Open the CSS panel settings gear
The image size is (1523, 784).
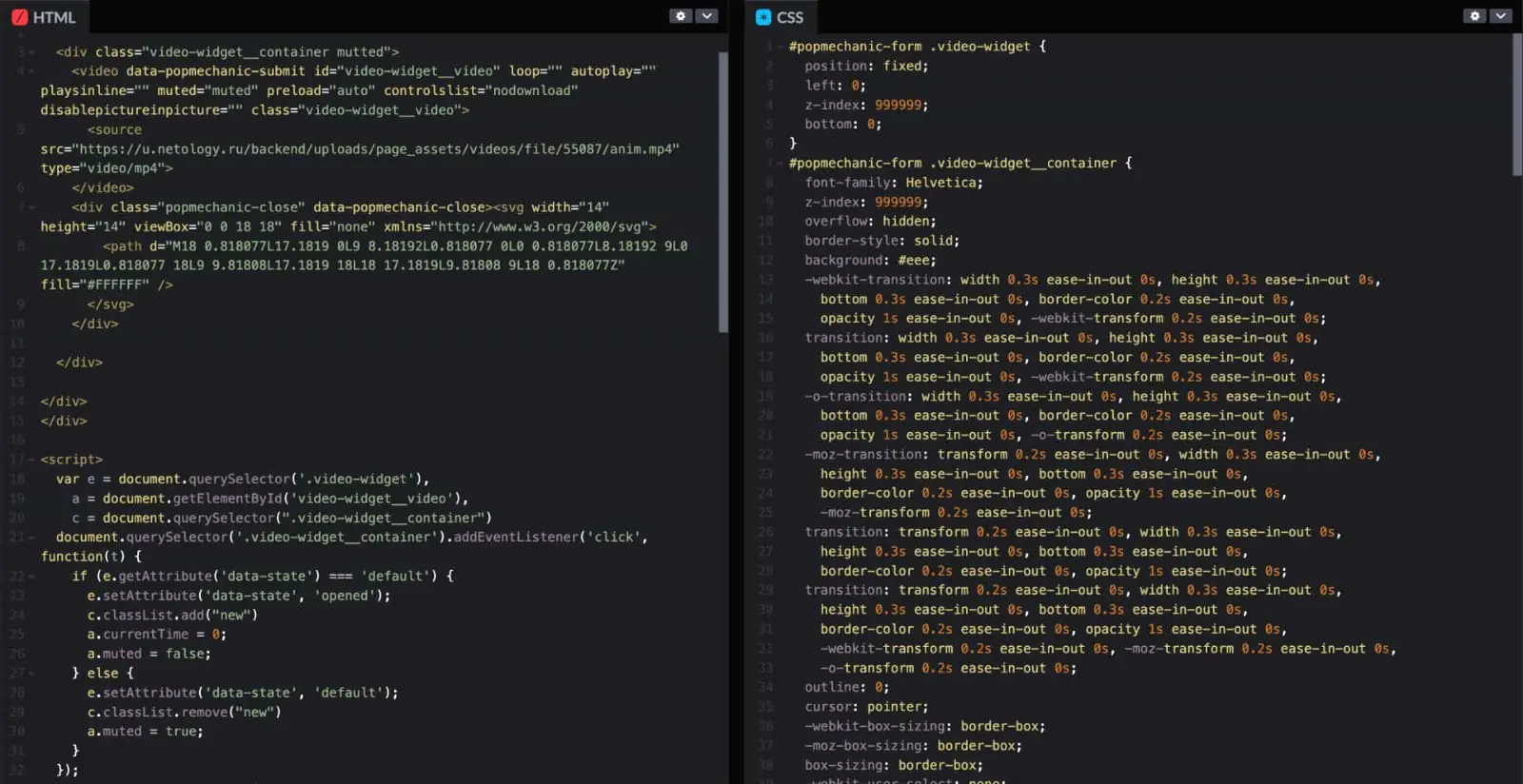(x=1474, y=16)
